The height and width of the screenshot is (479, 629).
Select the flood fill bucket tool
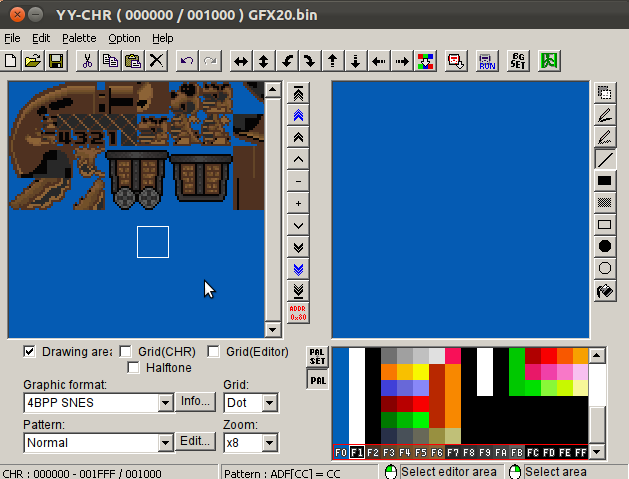click(x=605, y=290)
